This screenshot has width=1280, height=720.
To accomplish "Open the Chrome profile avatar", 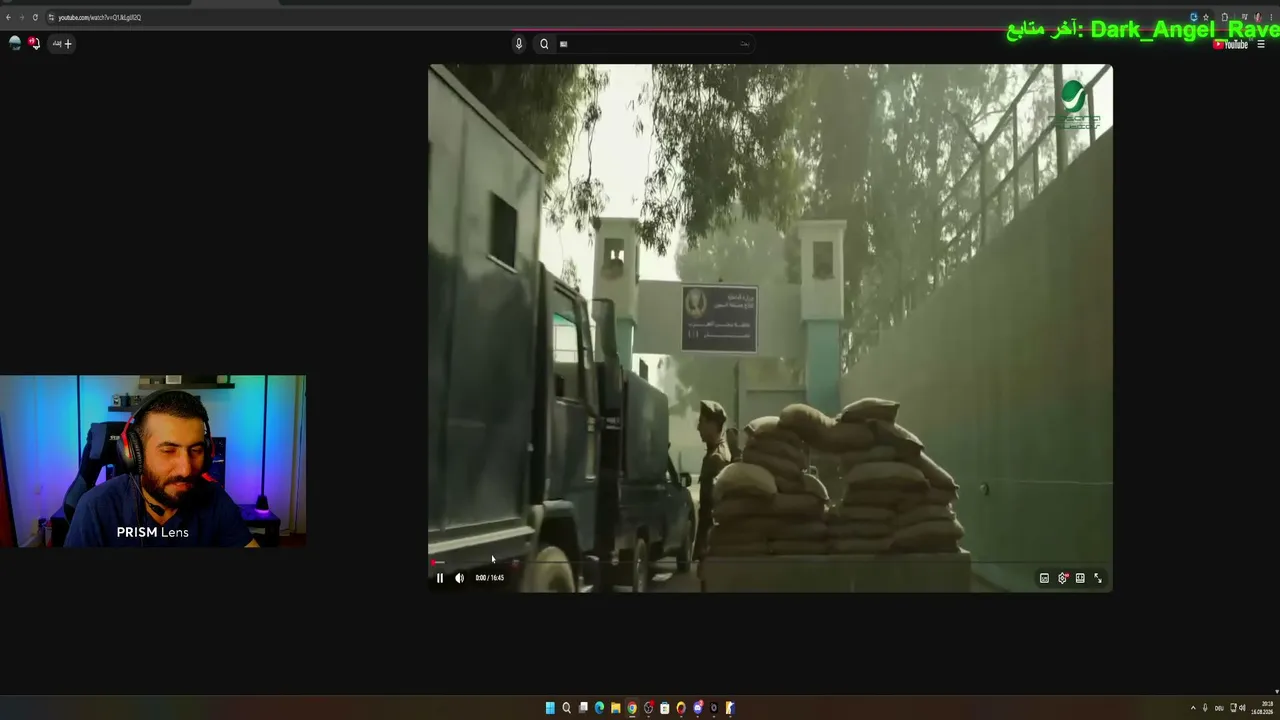I will click(x=1257, y=17).
